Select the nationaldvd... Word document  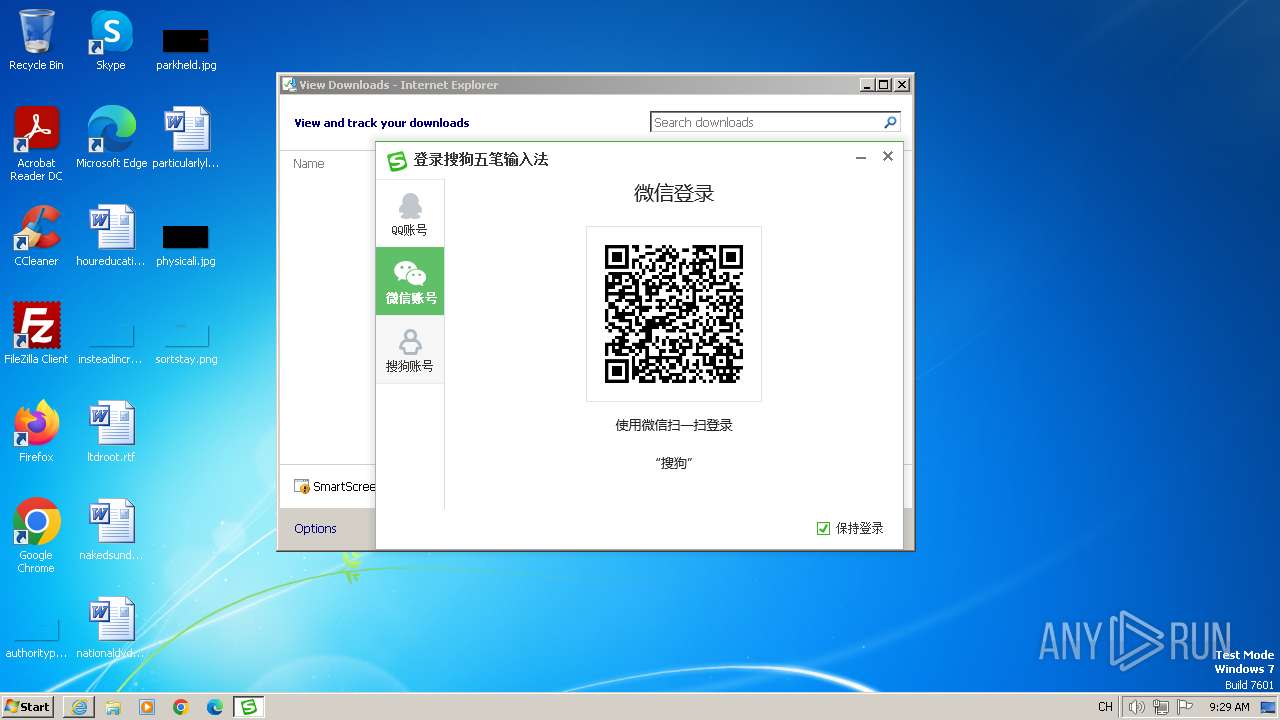coord(111,628)
